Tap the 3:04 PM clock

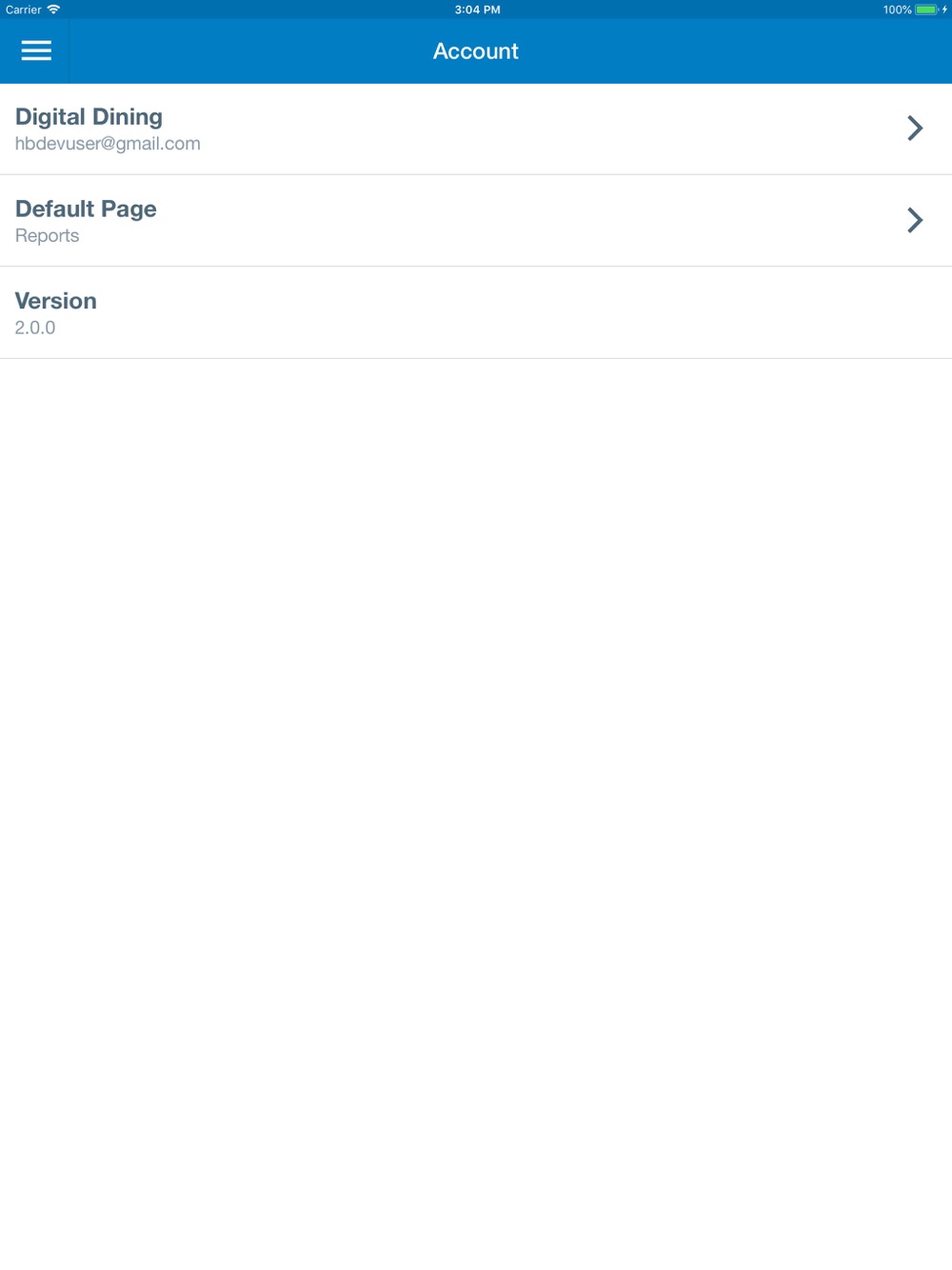coord(477,10)
